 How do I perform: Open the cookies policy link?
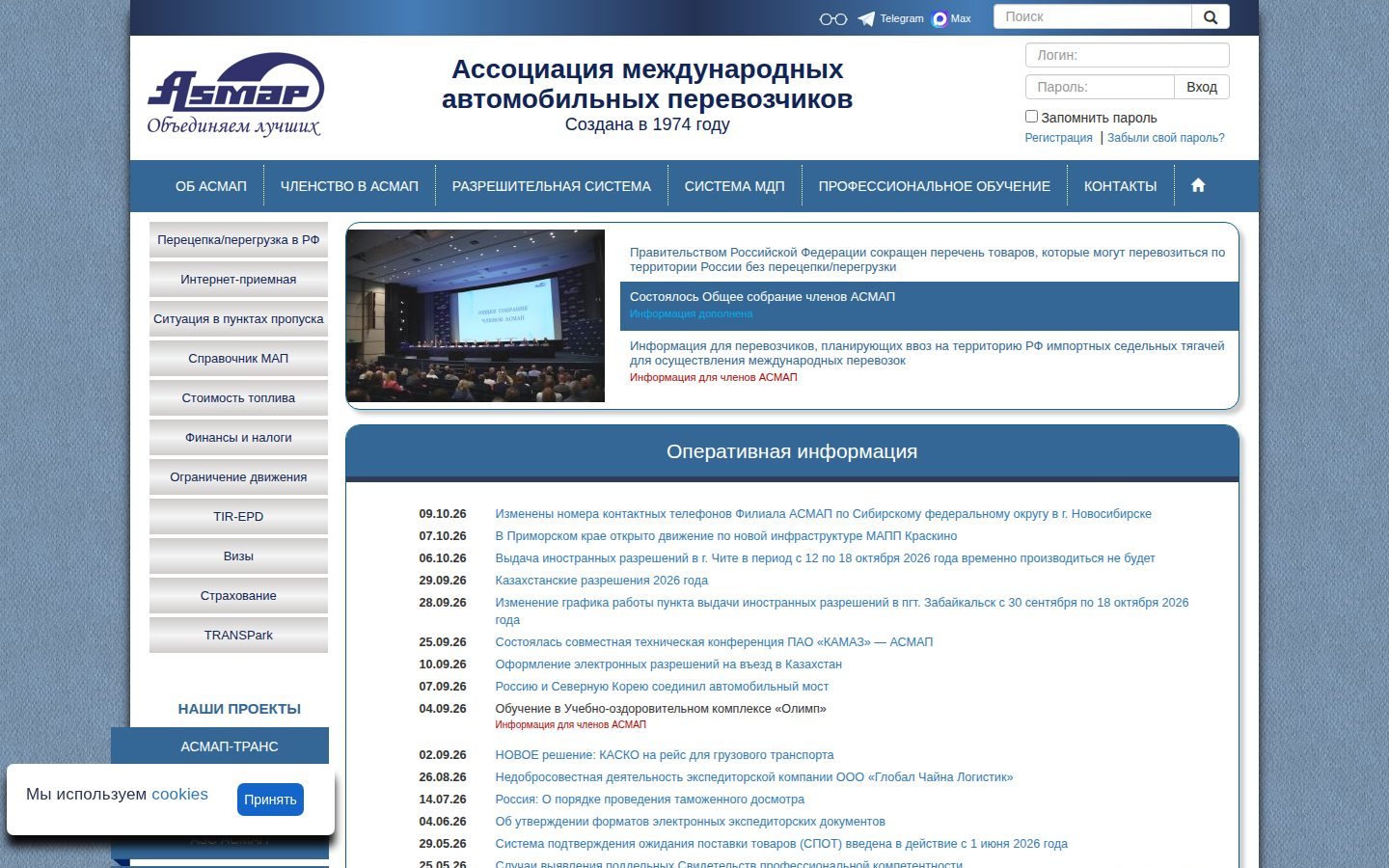[x=179, y=794]
